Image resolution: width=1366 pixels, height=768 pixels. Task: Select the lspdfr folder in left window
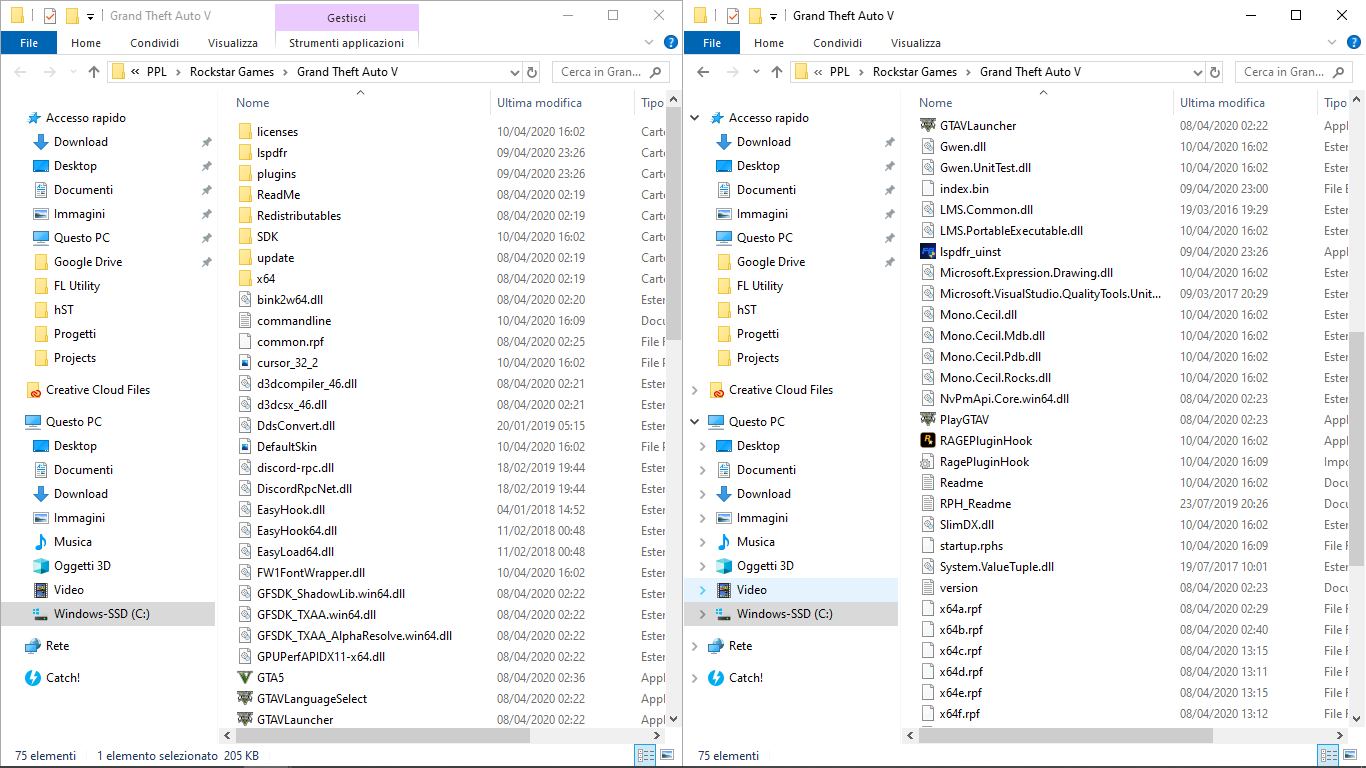[x=272, y=153]
